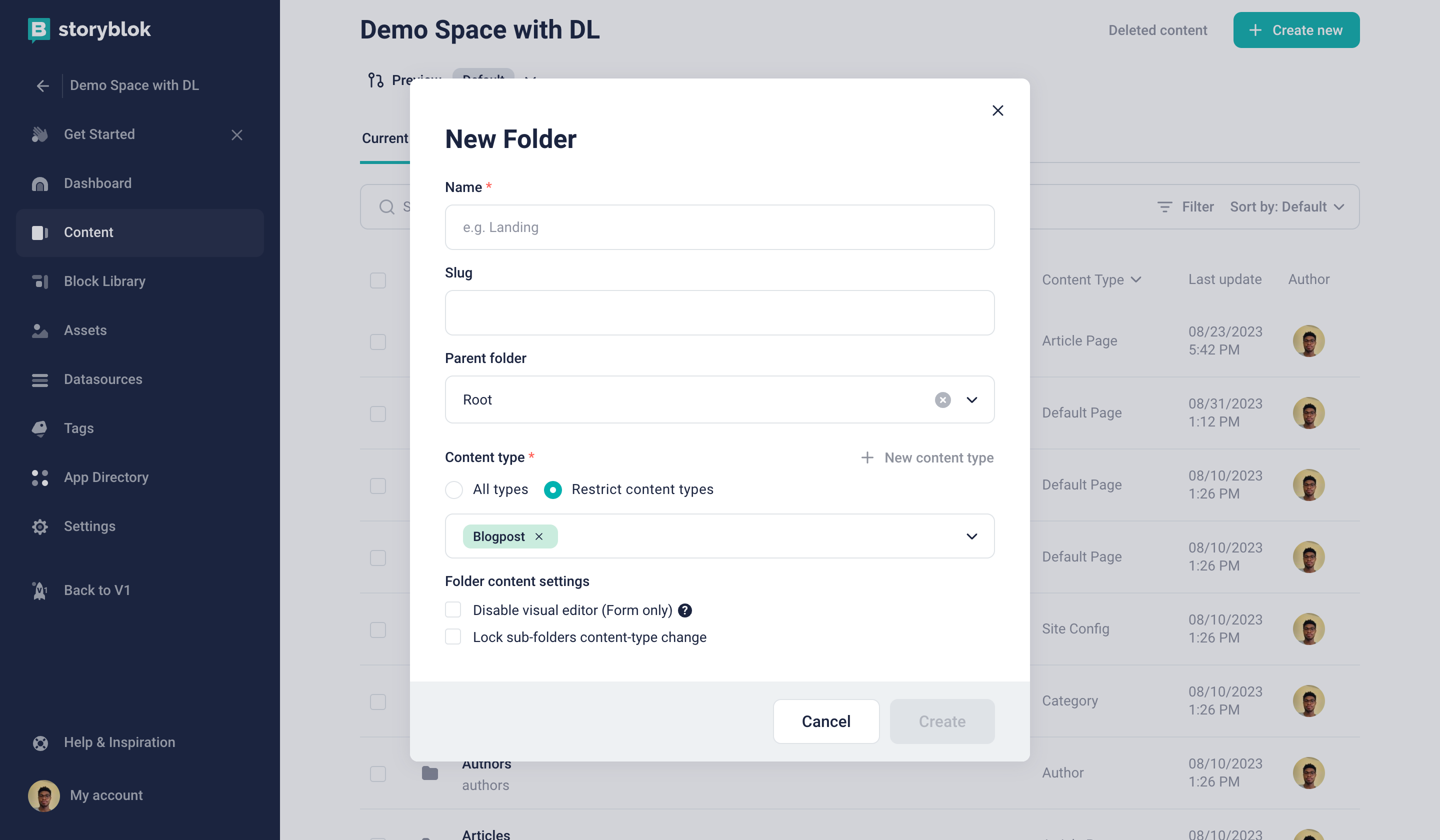Enable the Disable visual editor checkbox
The width and height of the screenshot is (1440, 840).
tap(453, 609)
